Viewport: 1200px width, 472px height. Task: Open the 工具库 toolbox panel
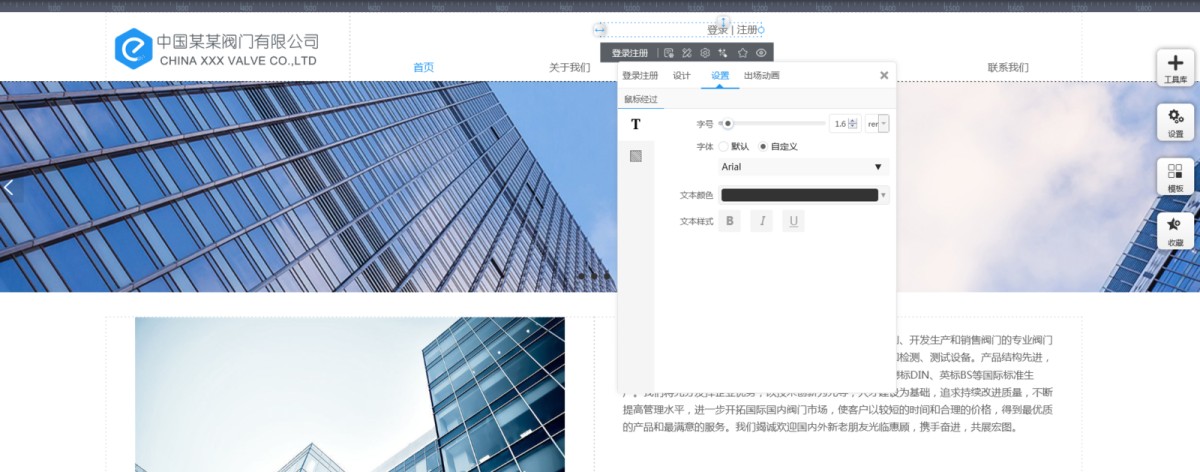pos(1175,67)
